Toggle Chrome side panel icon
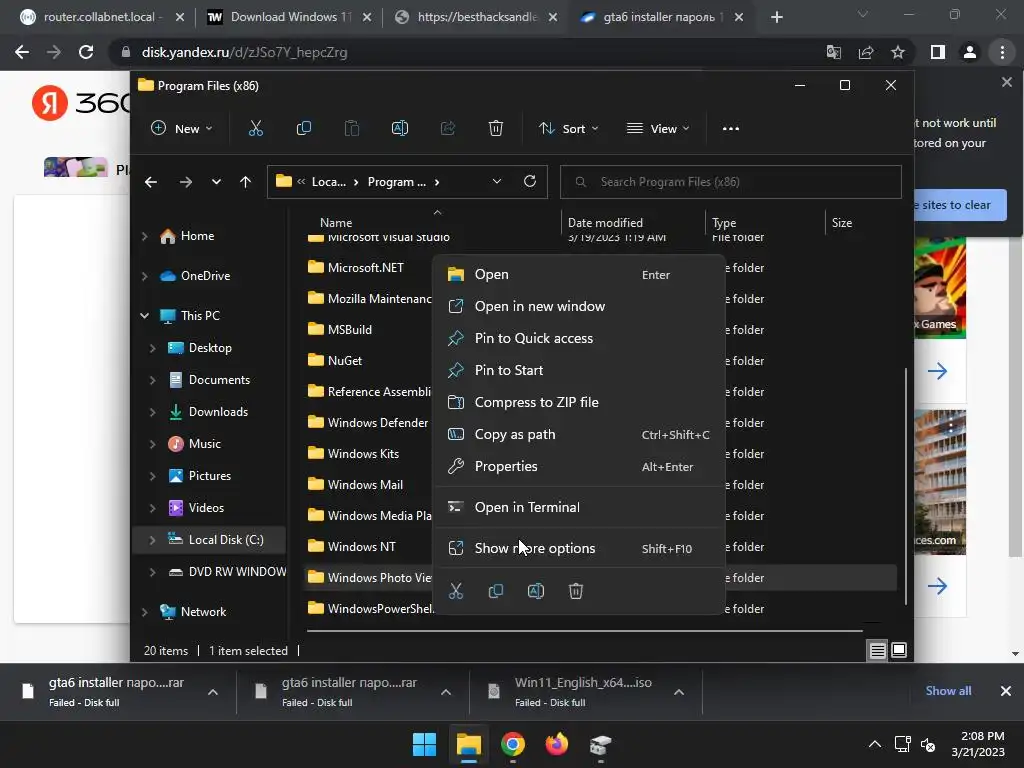 [938, 52]
